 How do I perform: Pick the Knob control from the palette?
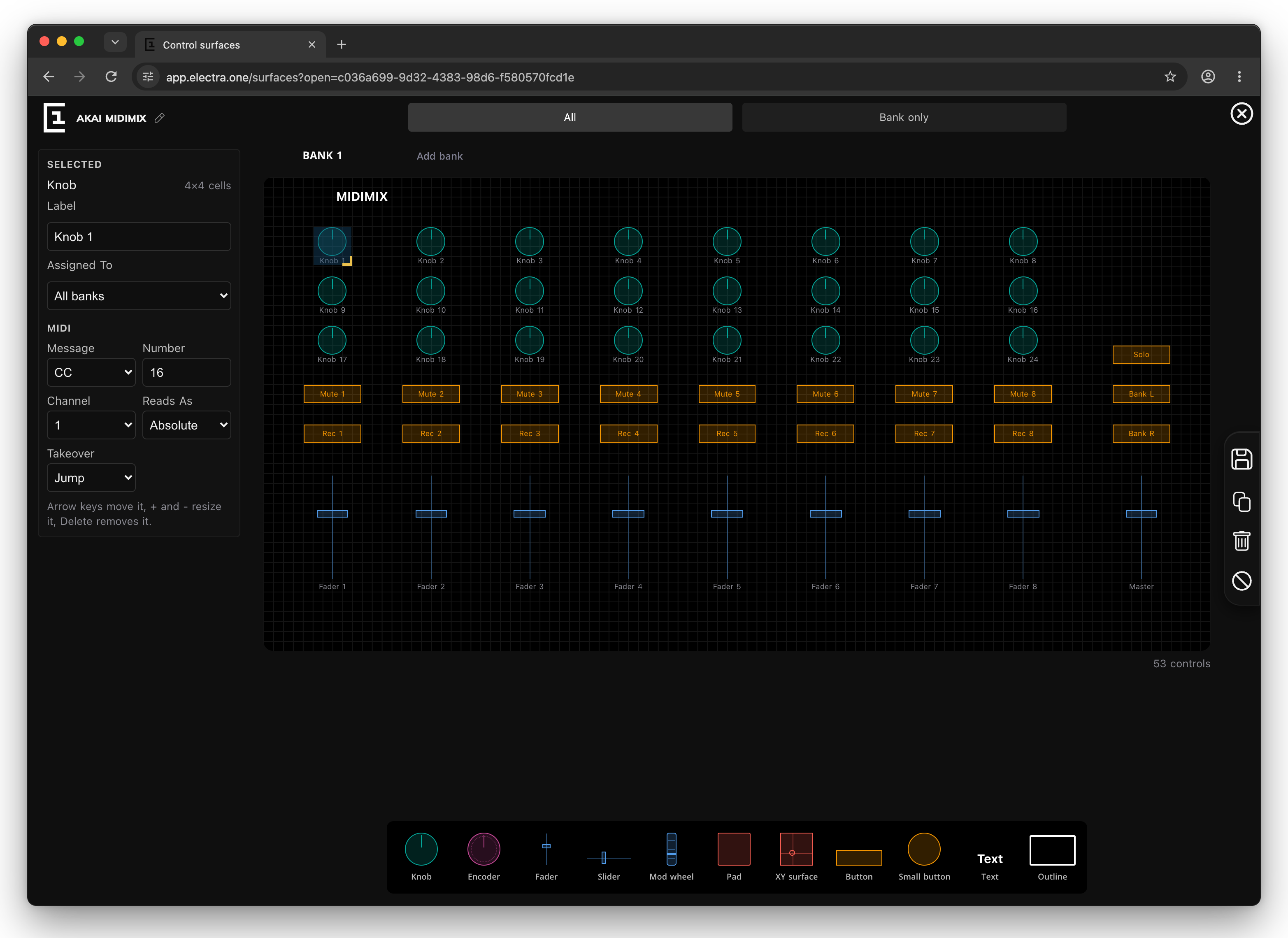coord(421,856)
